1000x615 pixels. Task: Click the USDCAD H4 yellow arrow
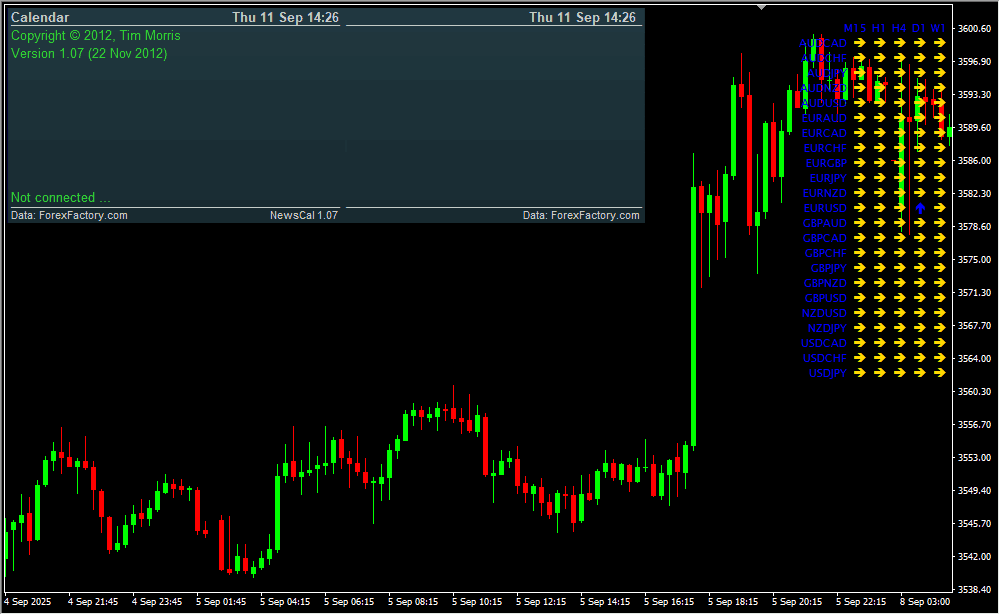(899, 343)
